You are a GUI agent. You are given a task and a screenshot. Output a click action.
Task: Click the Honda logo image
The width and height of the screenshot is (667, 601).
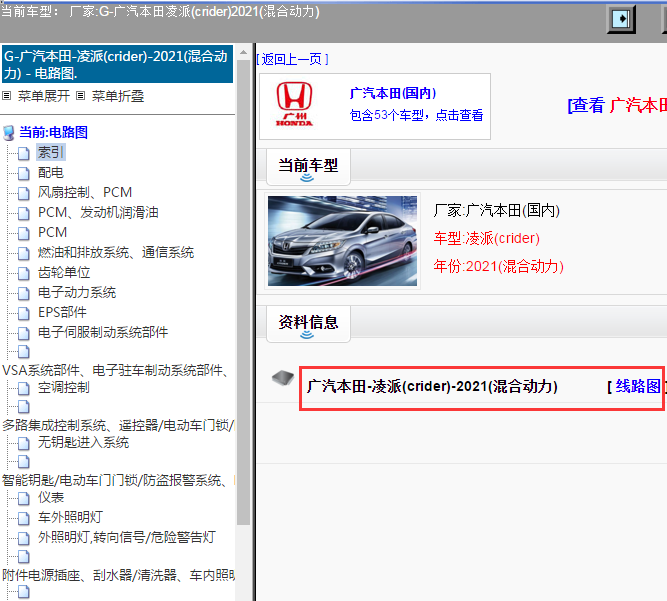coord(294,104)
